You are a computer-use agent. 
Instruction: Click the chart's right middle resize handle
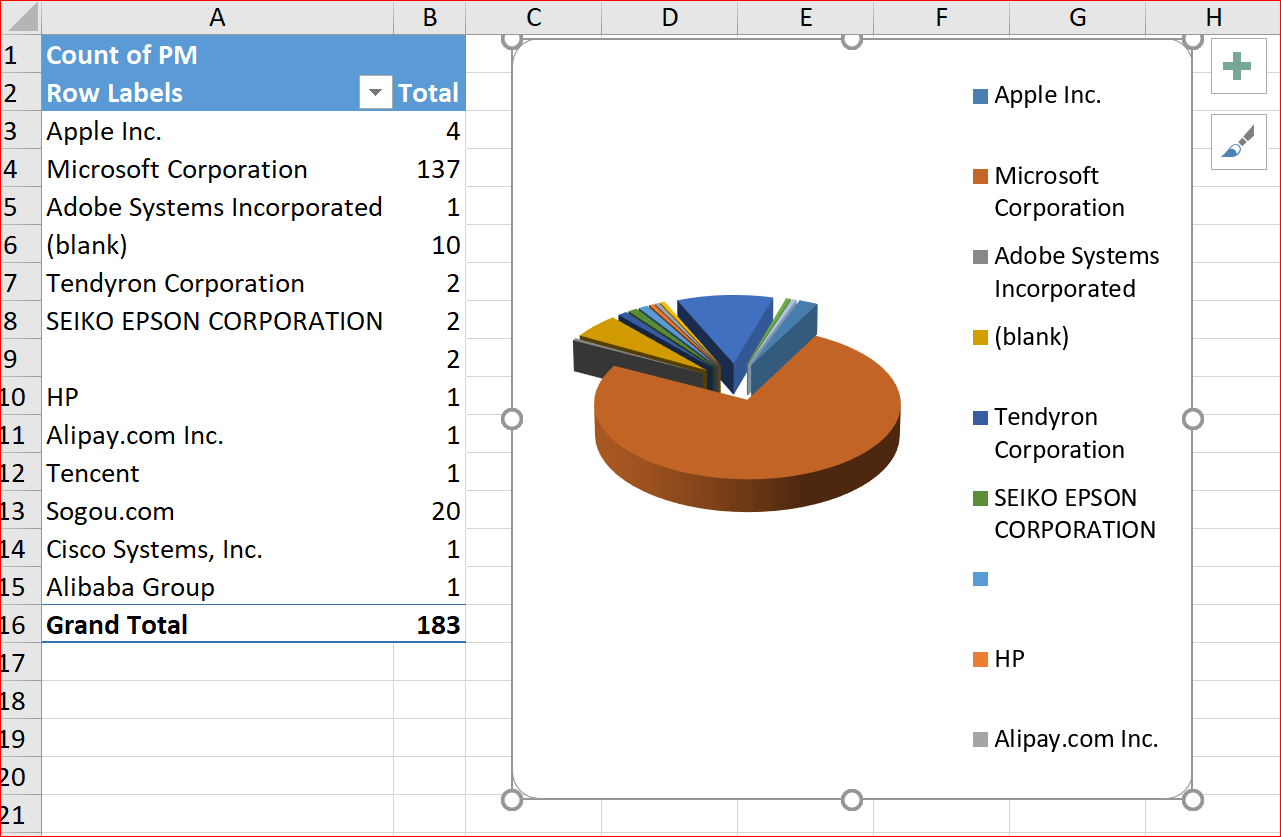pyautogui.click(x=1192, y=418)
